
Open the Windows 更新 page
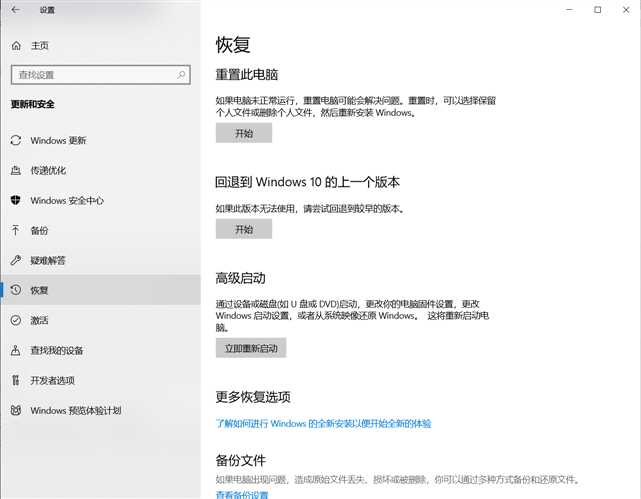click(x=100, y=140)
